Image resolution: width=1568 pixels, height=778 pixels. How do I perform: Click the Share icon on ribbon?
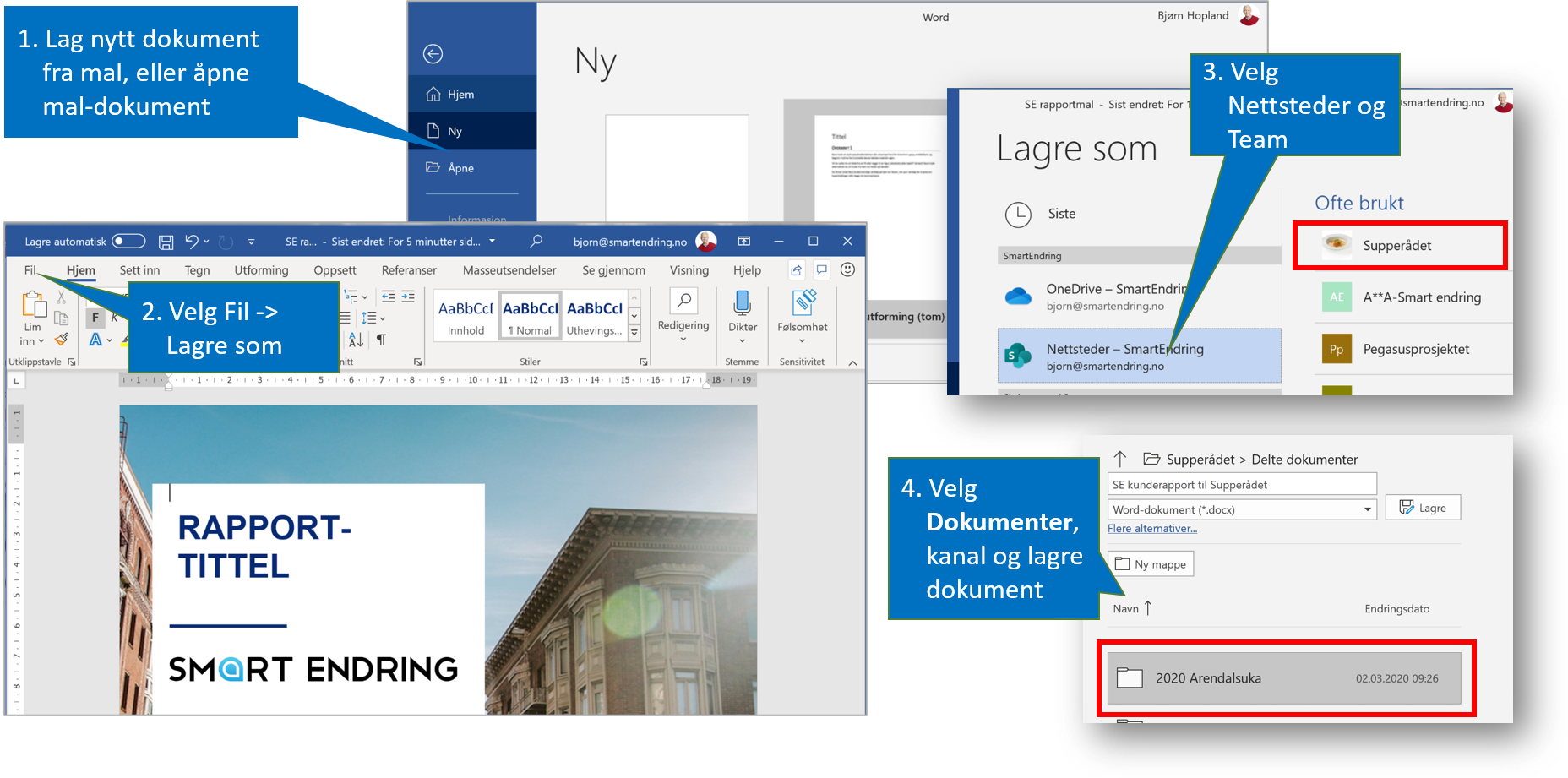click(796, 270)
